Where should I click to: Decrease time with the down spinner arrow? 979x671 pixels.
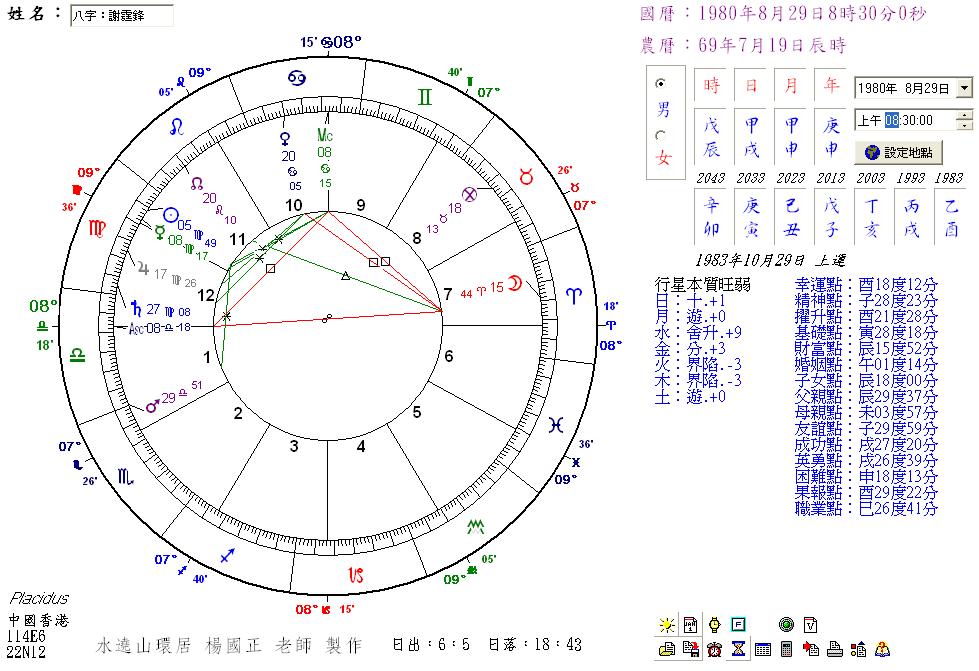(x=964, y=125)
